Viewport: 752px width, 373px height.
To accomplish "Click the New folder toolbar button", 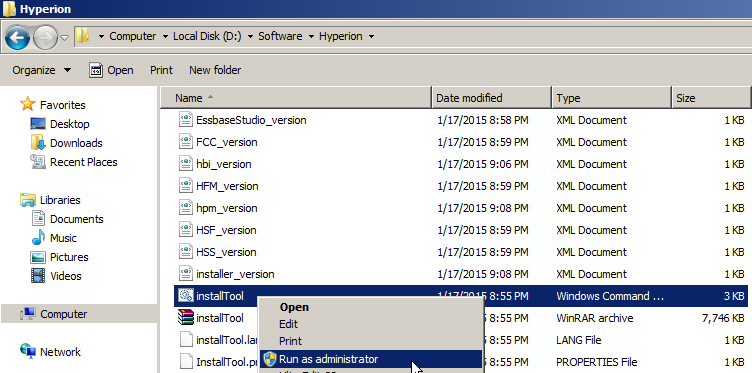I will point(215,70).
